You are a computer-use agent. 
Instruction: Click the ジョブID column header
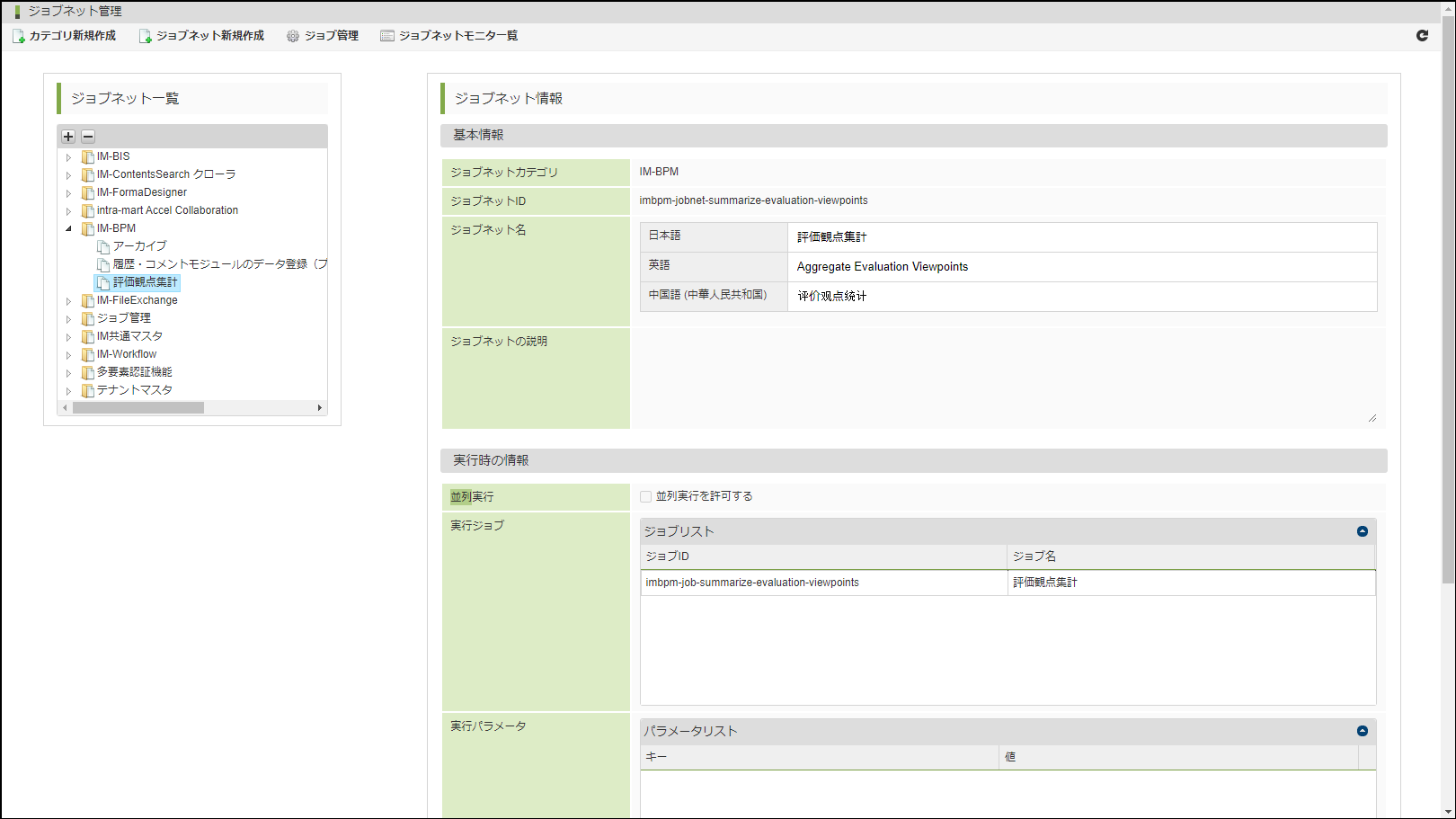(822, 556)
